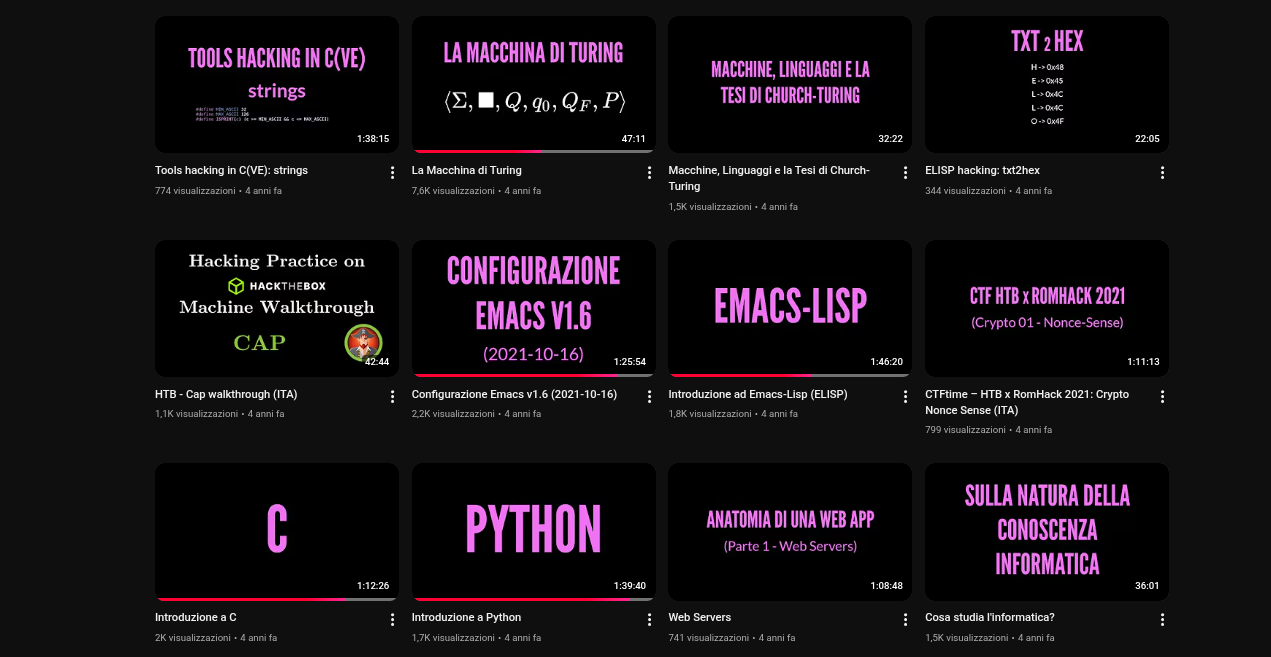Play the large C thumbnail
Image resolution: width=1271 pixels, height=657 pixels.
[277, 531]
